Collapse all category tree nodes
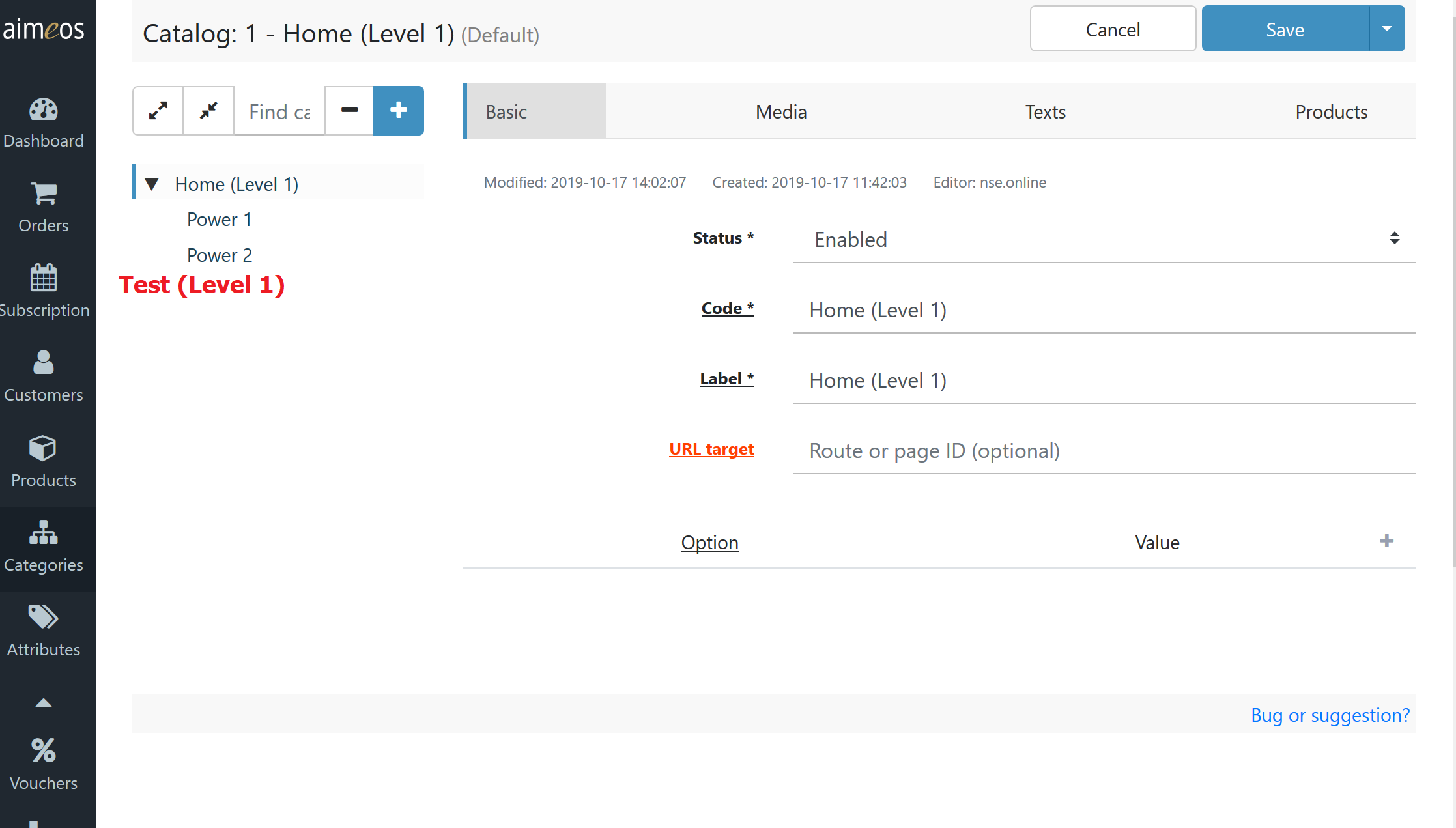The height and width of the screenshot is (828, 1456). point(208,111)
